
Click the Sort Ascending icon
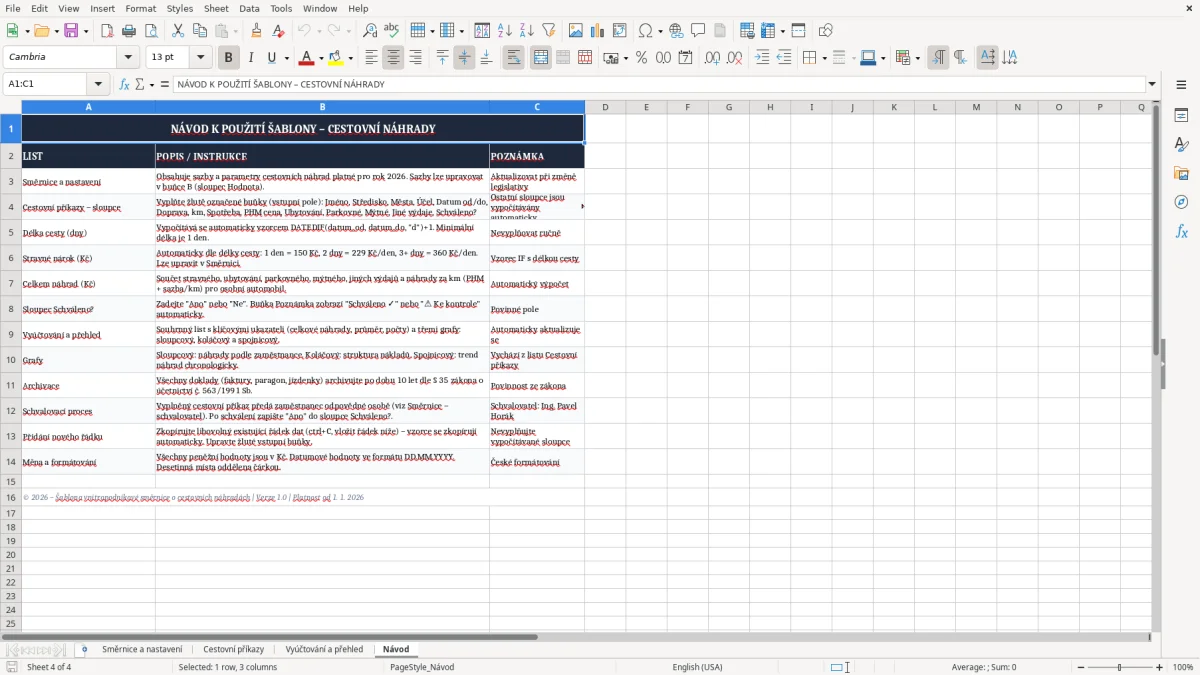[505, 31]
